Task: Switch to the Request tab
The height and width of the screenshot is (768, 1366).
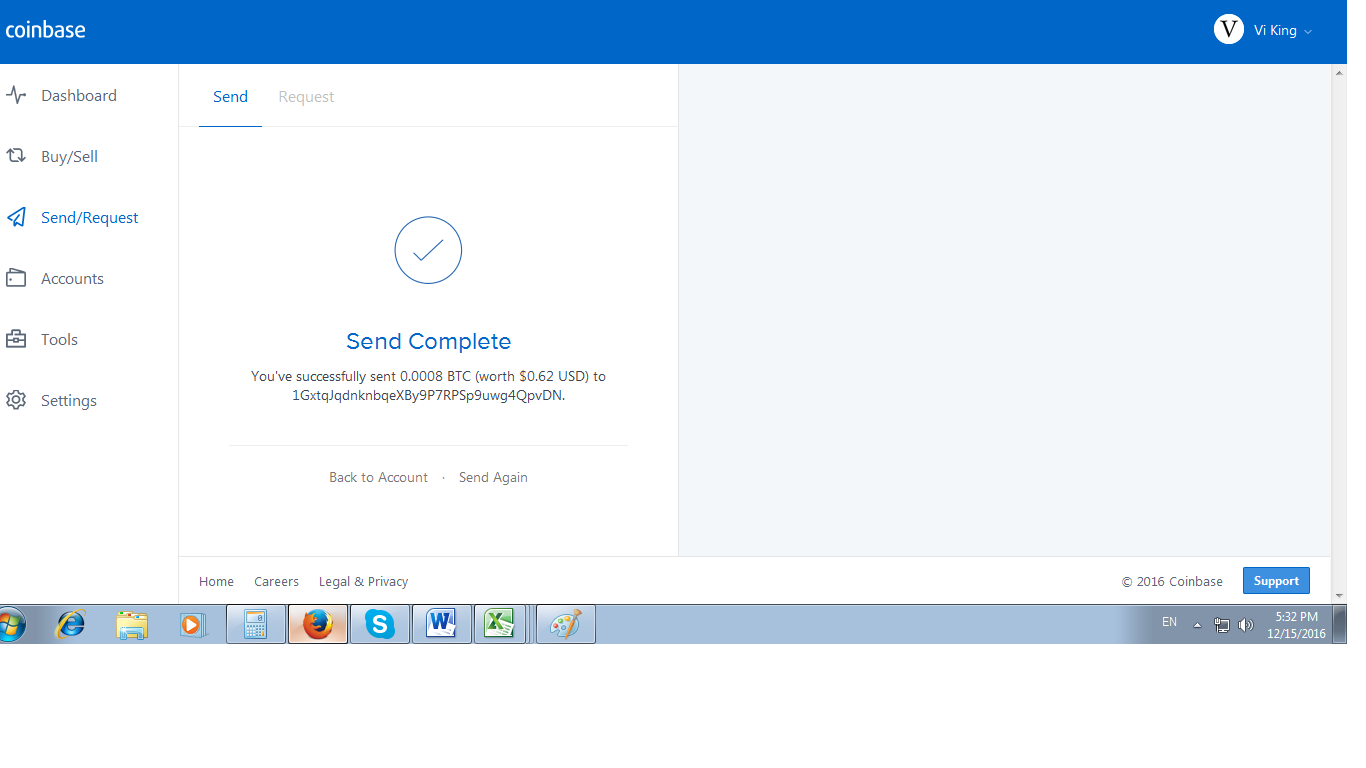Action: click(306, 97)
